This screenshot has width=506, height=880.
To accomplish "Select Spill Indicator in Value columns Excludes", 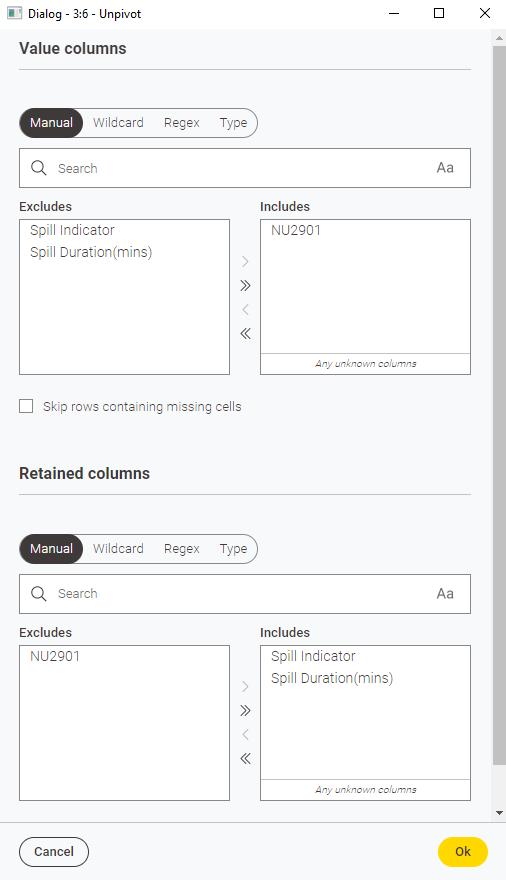I will pos(72,230).
